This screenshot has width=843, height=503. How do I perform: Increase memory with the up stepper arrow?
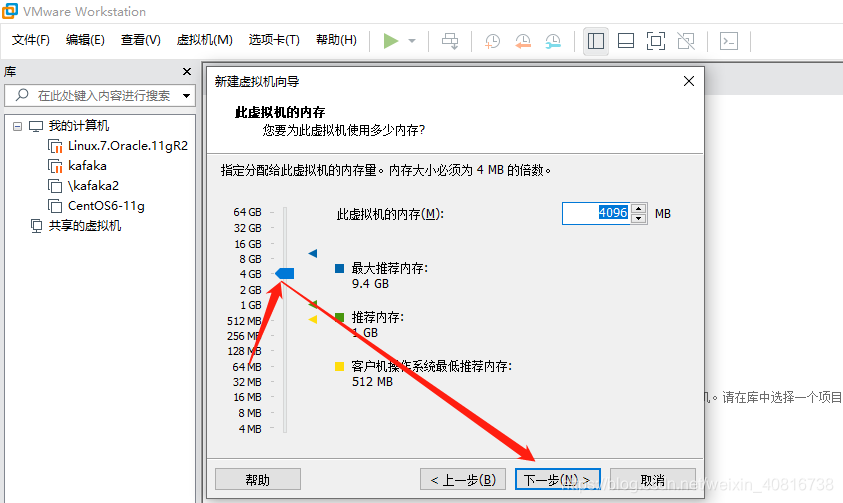[639, 209]
